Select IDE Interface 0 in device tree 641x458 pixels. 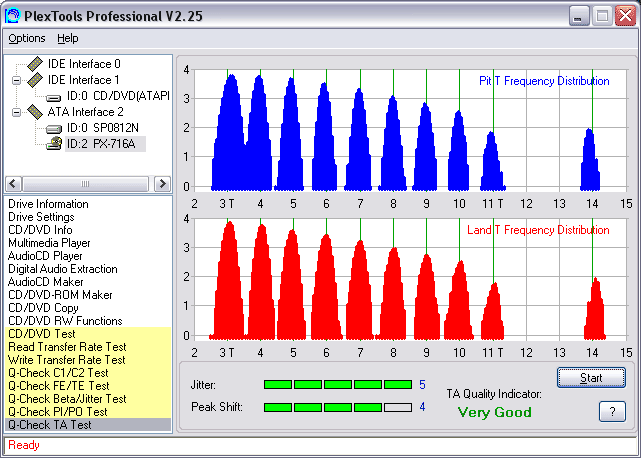pyautogui.click(x=84, y=64)
